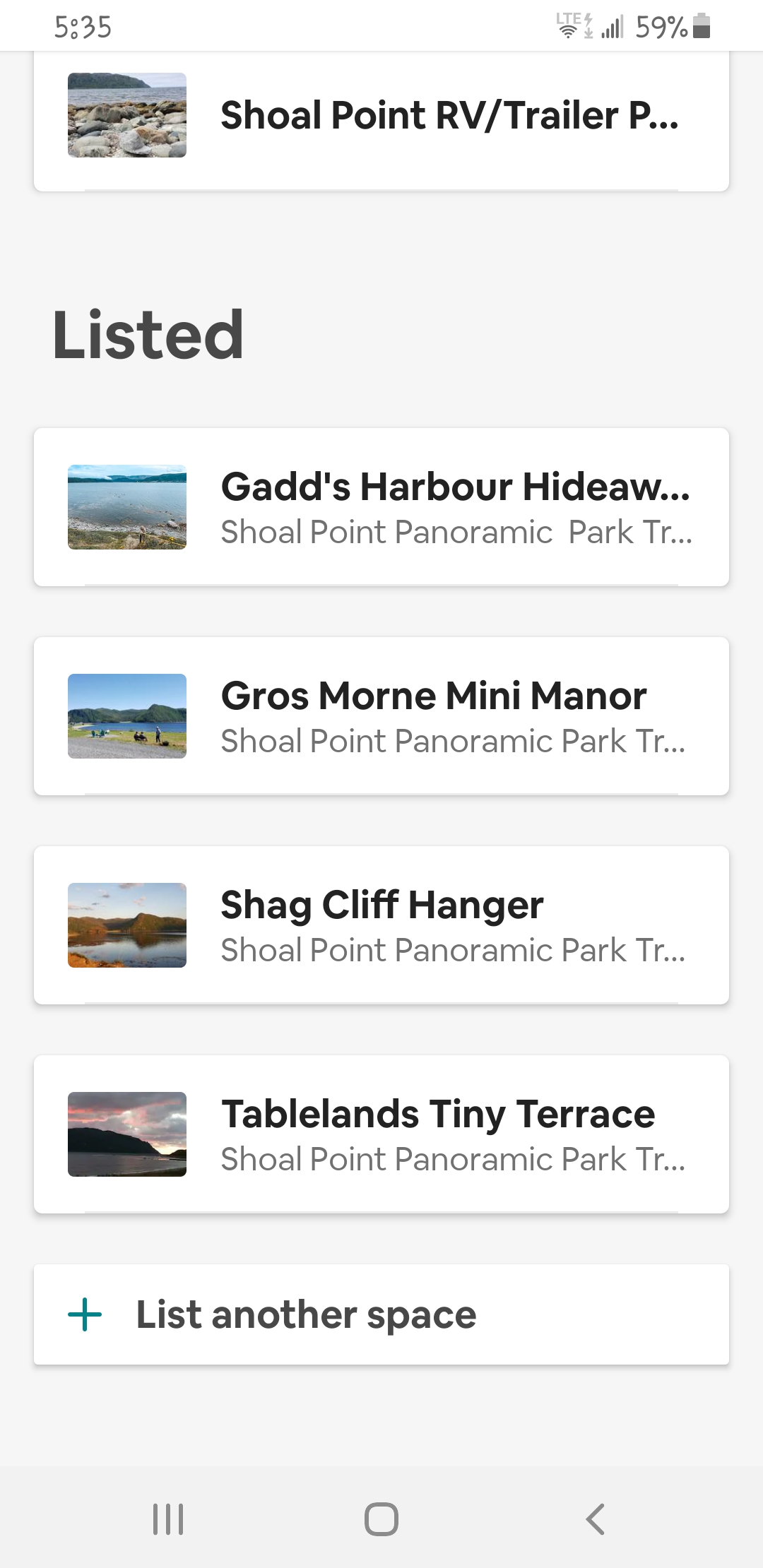Open the Shag Cliff Hanger listing title
Screen dimensions: 763x1568
pos(382,905)
